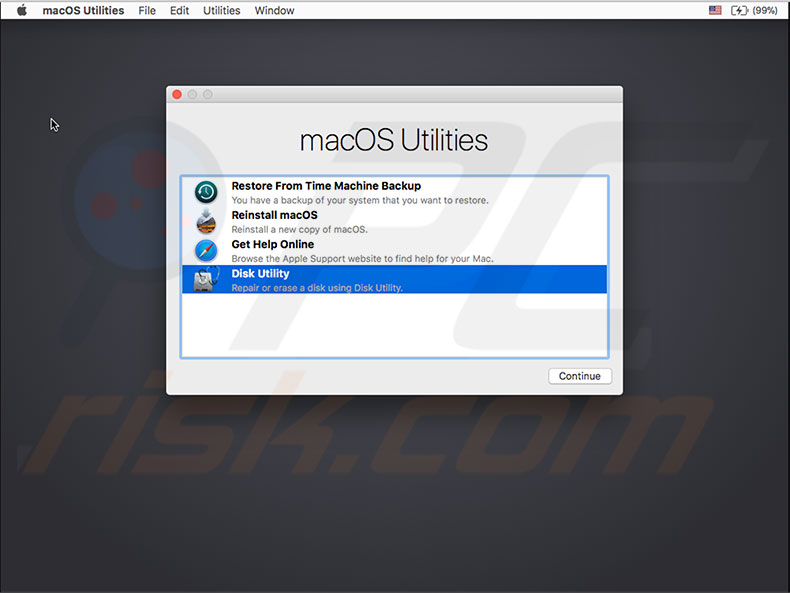Click the Reinstall macOS installer icon
Screen dimensions: 790x593
(206, 222)
